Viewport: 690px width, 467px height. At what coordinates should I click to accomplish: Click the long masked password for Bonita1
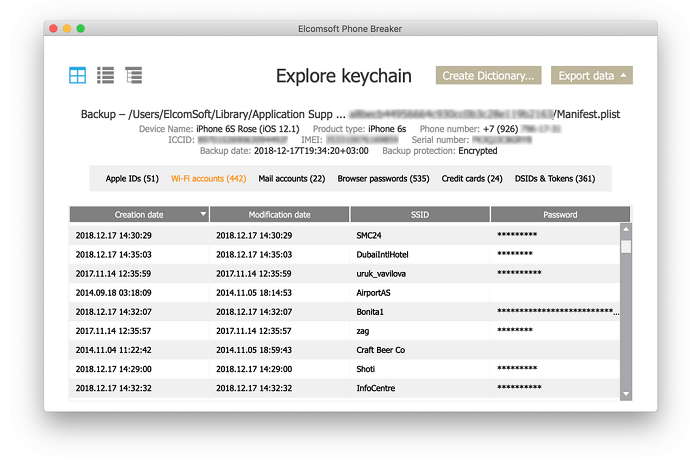[x=558, y=311]
